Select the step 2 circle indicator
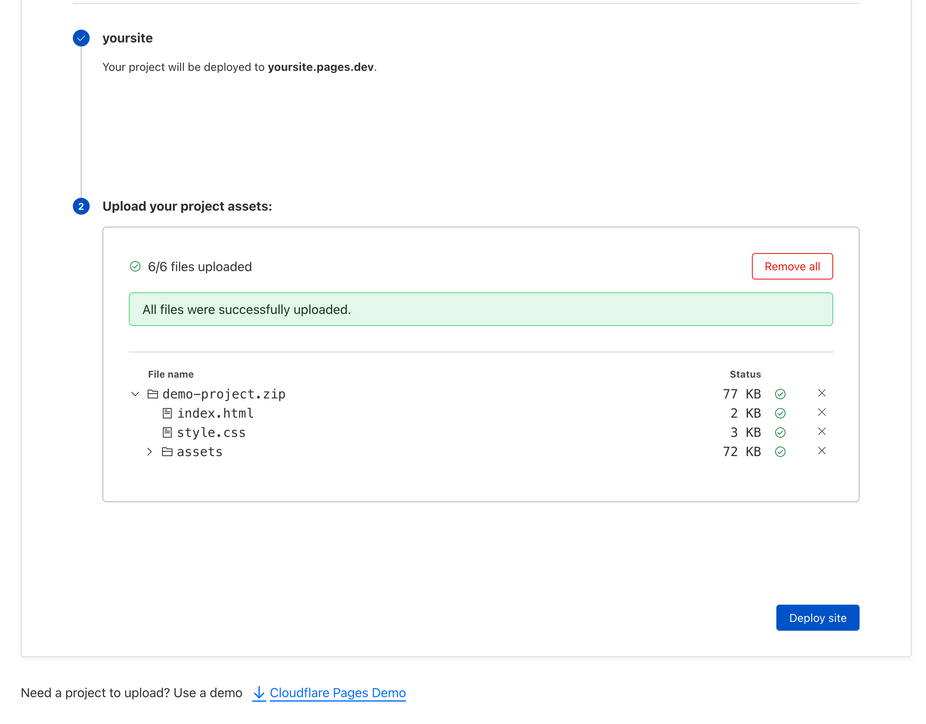Image resolution: width=926 pixels, height=724 pixels. tap(81, 206)
